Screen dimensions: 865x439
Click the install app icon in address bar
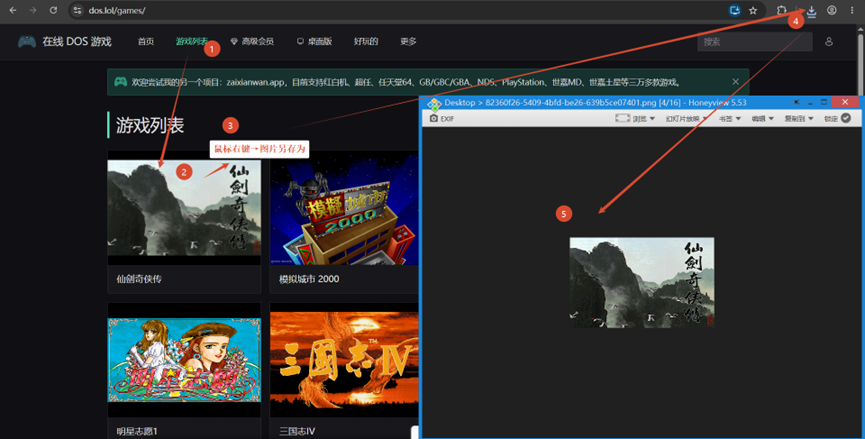point(734,10)
